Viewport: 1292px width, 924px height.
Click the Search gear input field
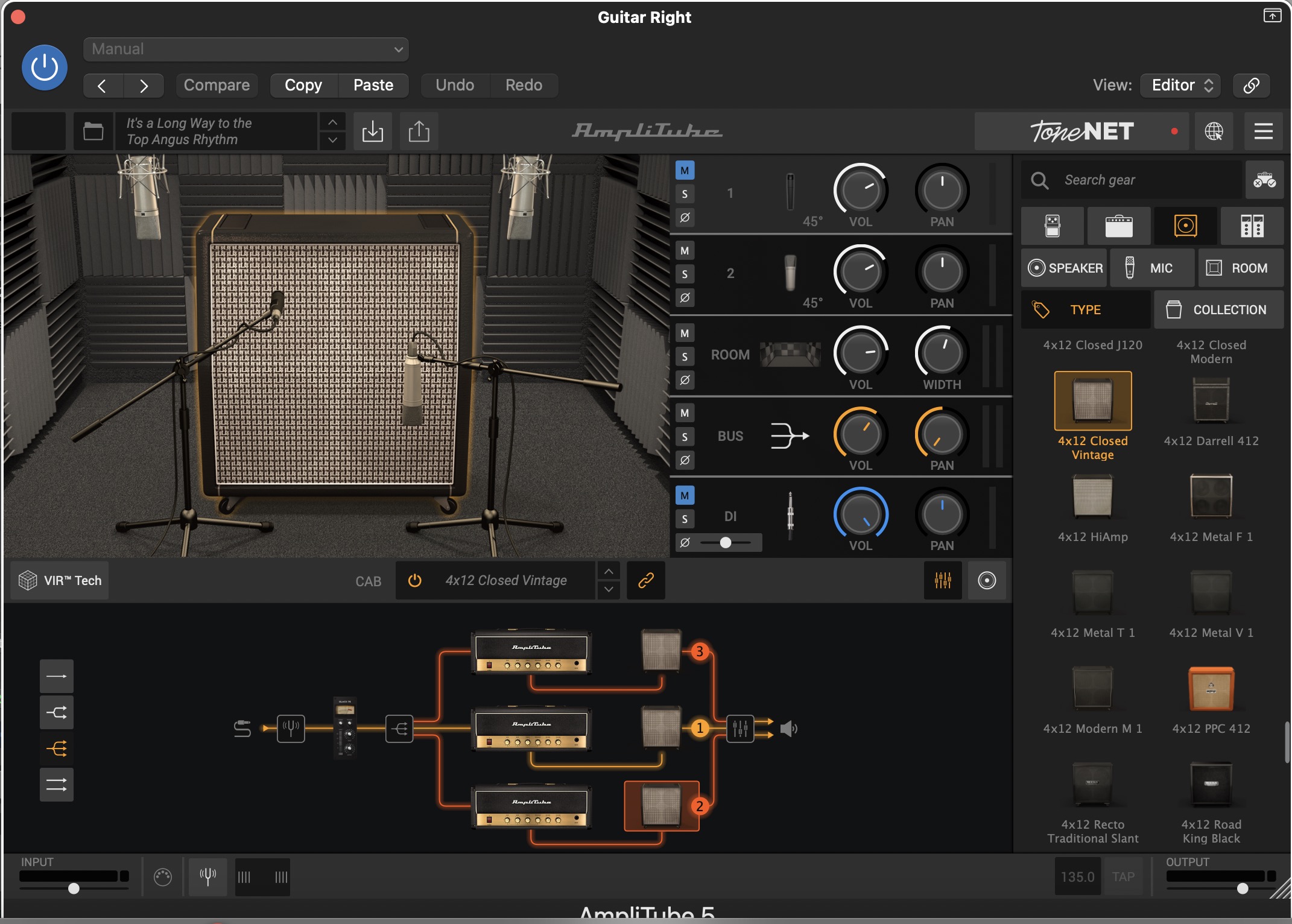(x=1131, y=180)
